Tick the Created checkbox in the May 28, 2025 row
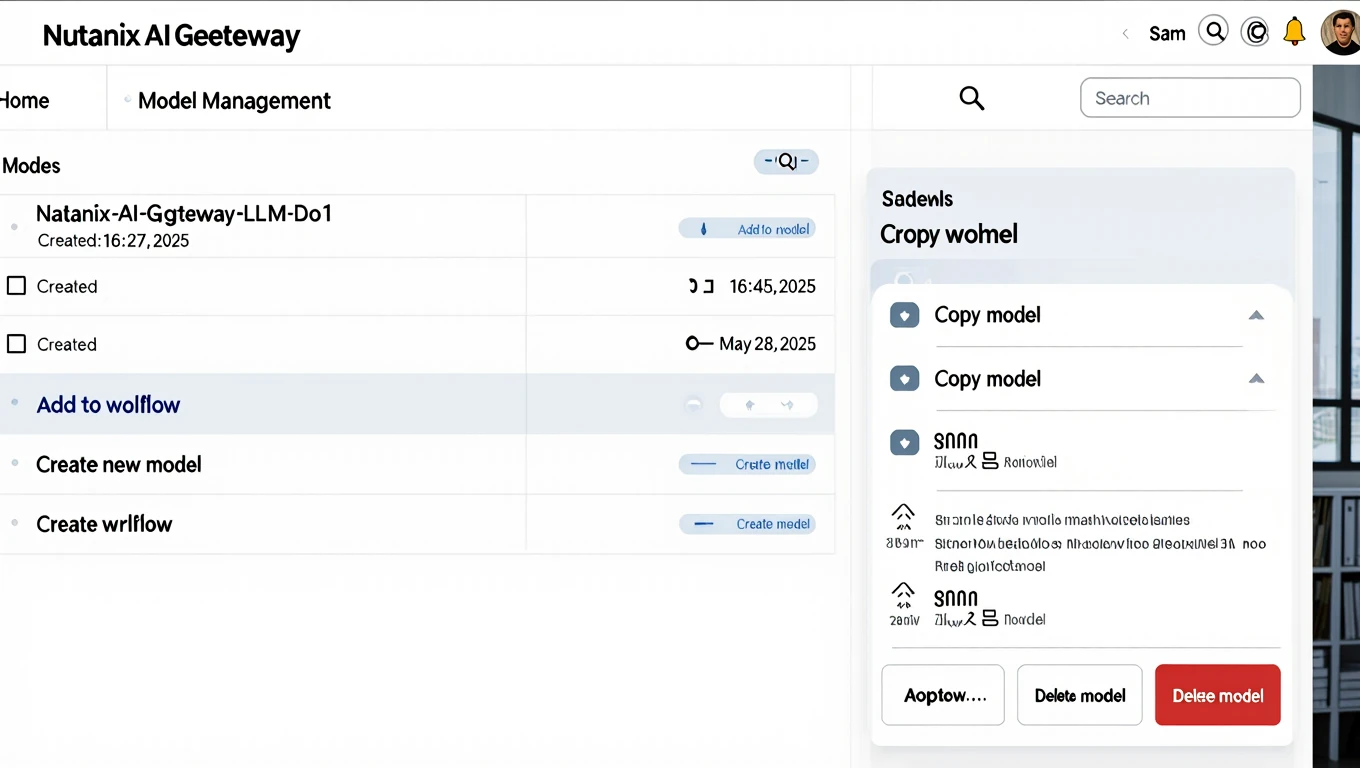1360x768 pixels. coord(16,344)
